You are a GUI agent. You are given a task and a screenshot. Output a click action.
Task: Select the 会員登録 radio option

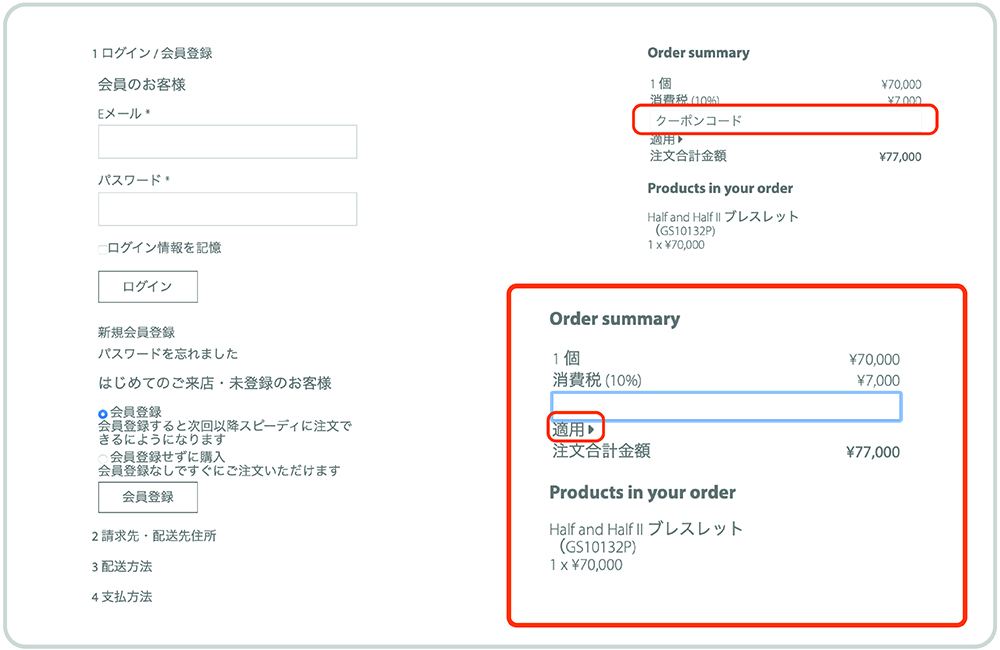point(103,413)
